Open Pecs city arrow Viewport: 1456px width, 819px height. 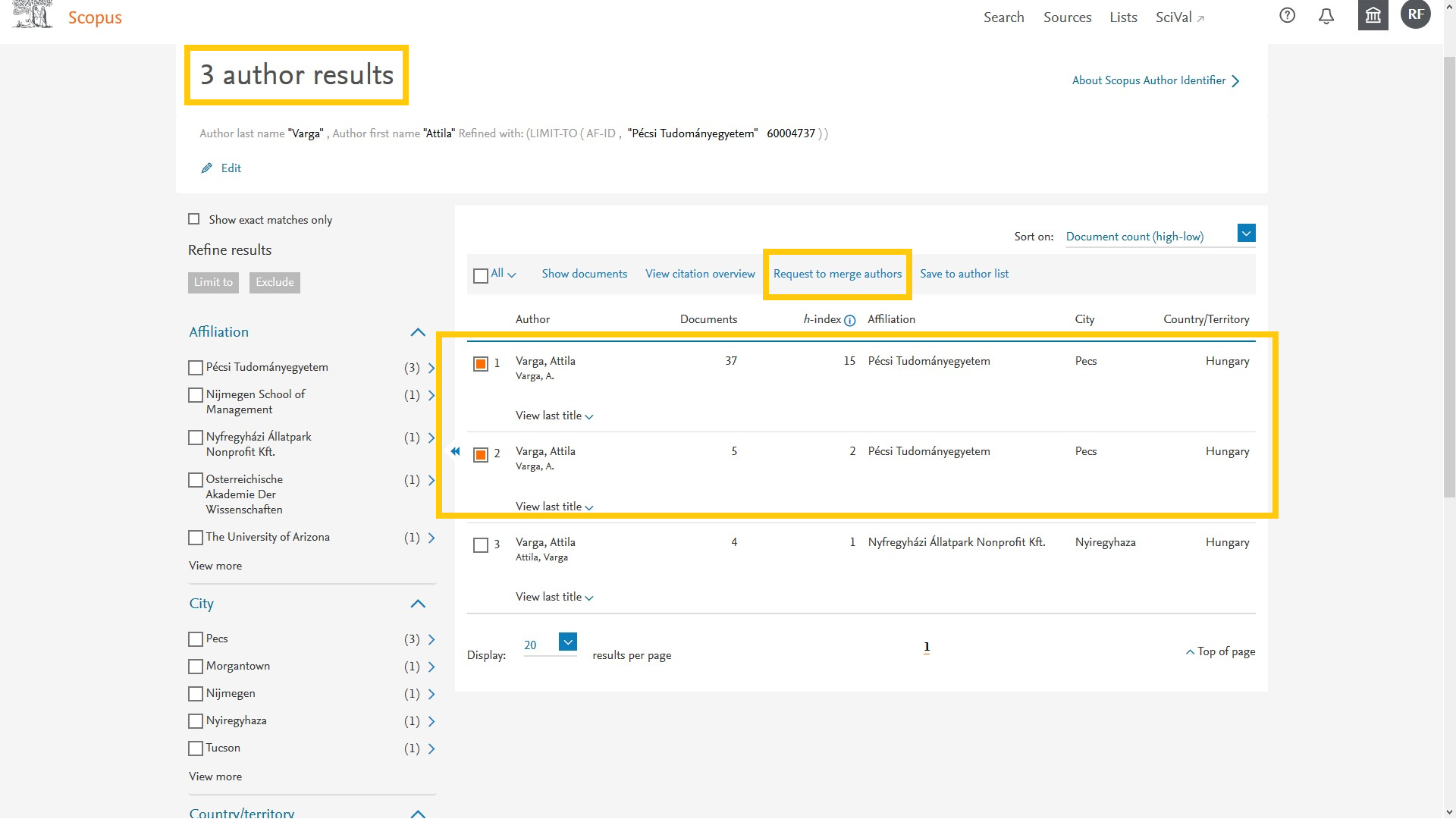tap(431, 639)
